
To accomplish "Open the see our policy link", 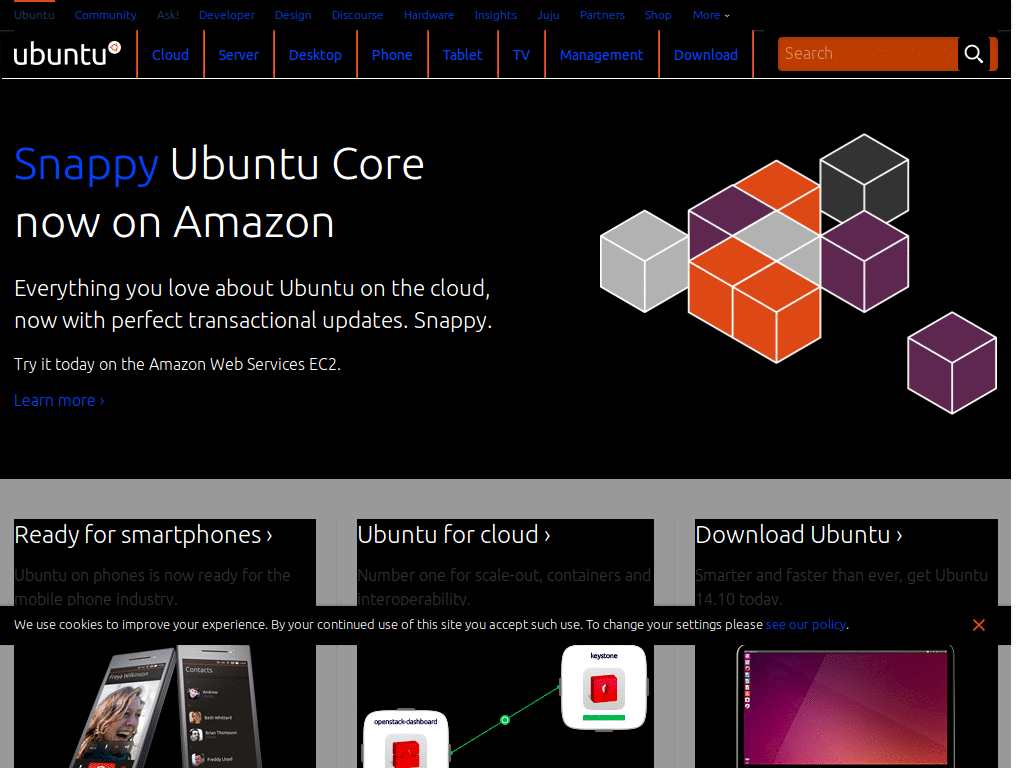I will pyautogui.click(x=806, y=624).
